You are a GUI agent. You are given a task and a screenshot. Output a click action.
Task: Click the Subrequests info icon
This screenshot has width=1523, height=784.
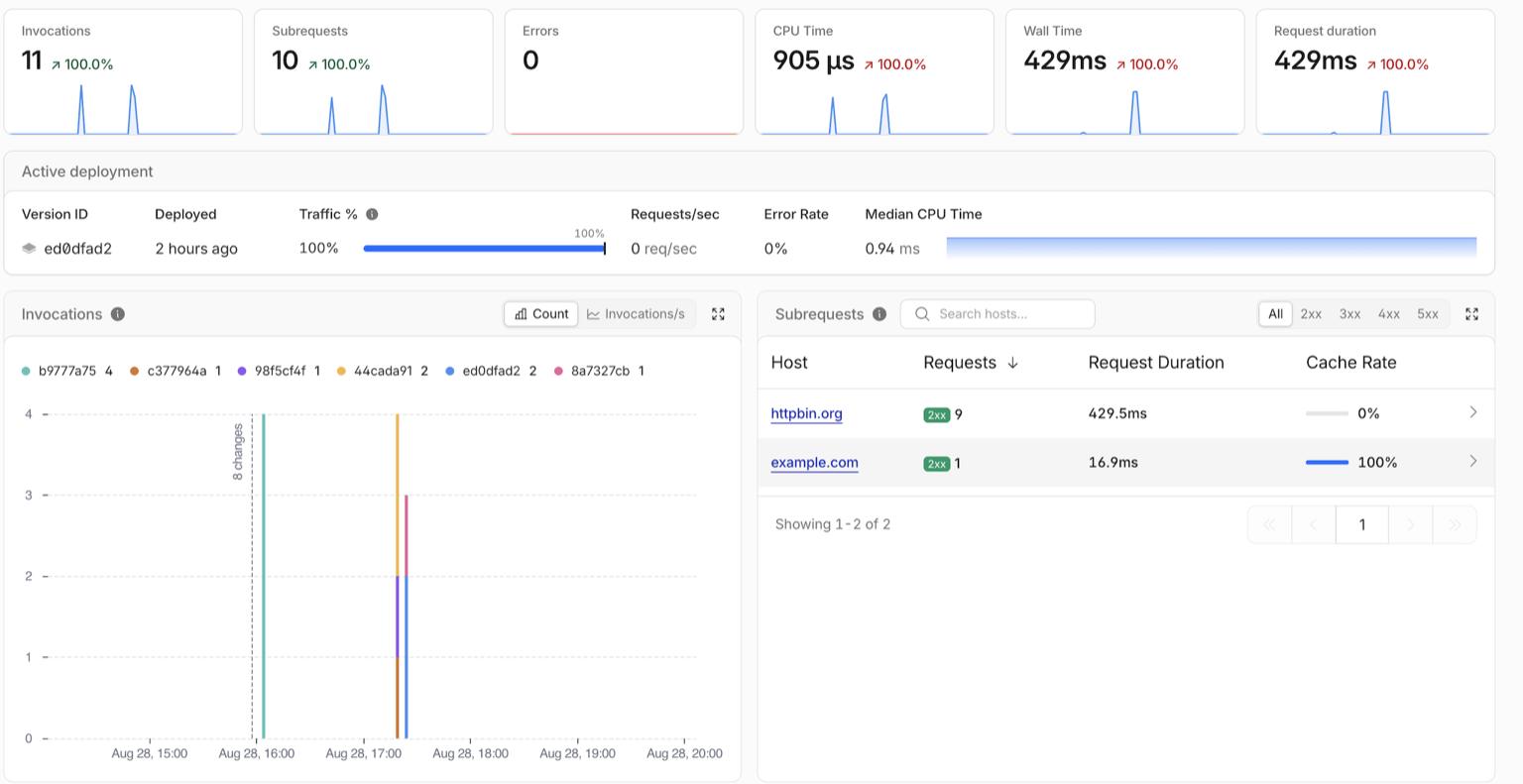879,314
